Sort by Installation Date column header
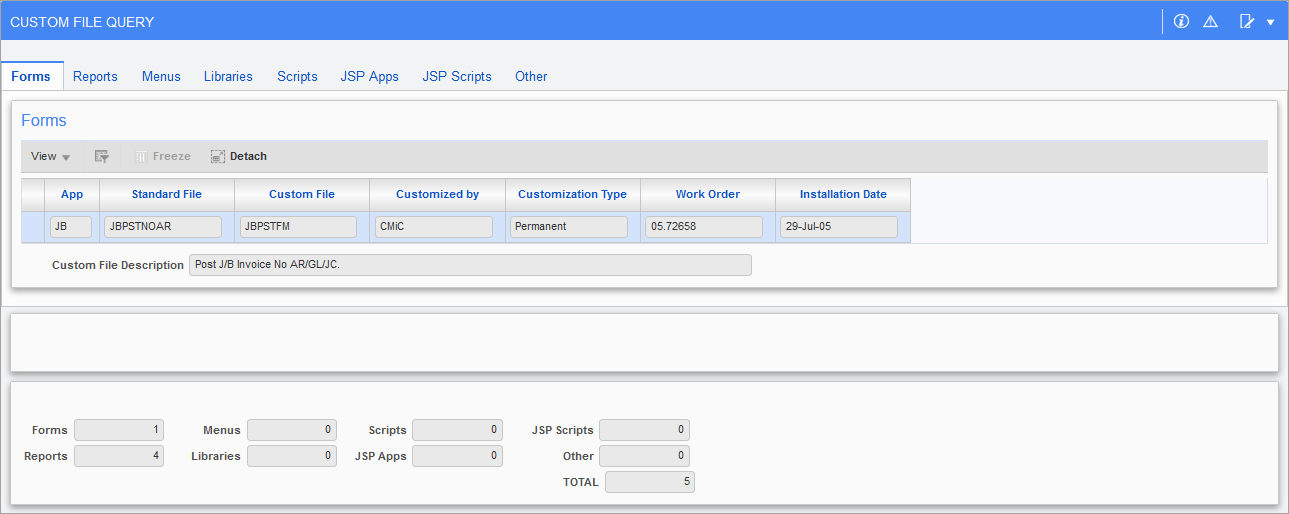The width and height of the screenshot is (1289, 514). 843,194
